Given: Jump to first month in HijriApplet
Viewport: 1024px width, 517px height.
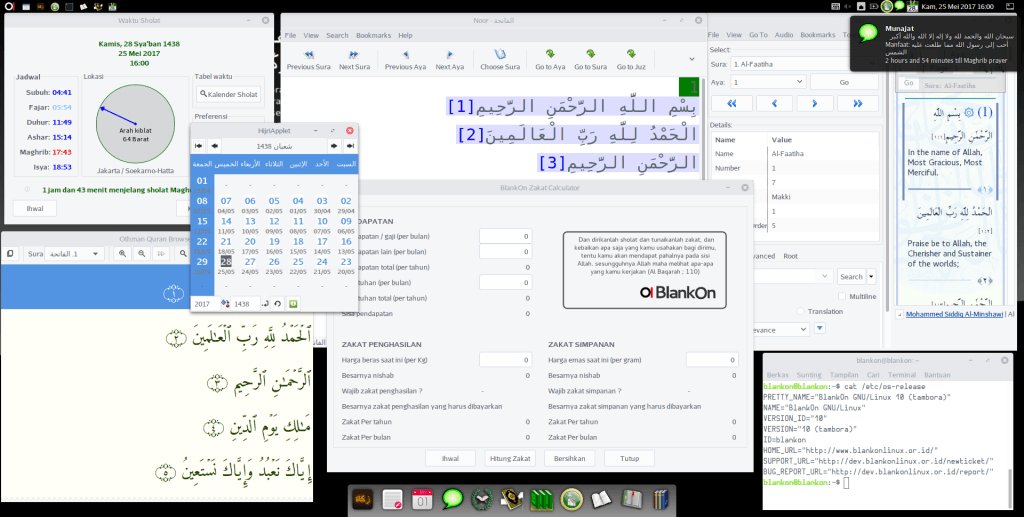Looking at the screenshot, I should pos(198,146).
